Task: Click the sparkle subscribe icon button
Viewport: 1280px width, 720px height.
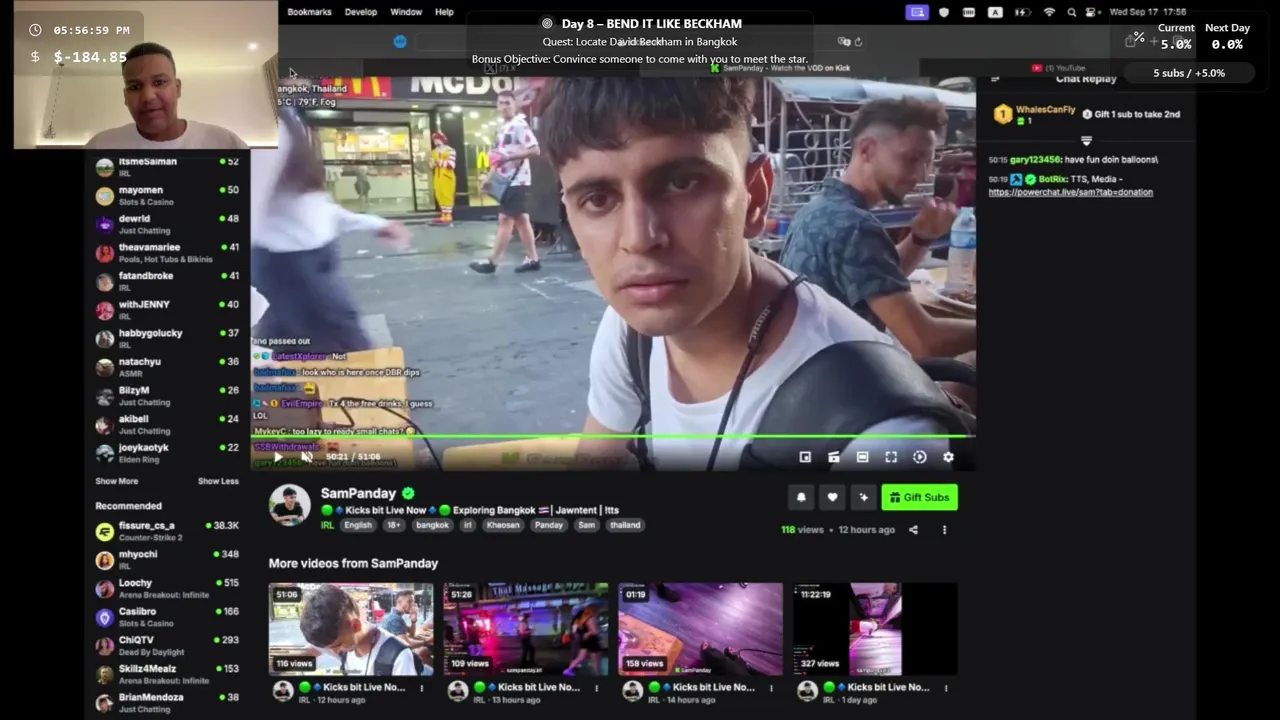Action: point(863,497)
